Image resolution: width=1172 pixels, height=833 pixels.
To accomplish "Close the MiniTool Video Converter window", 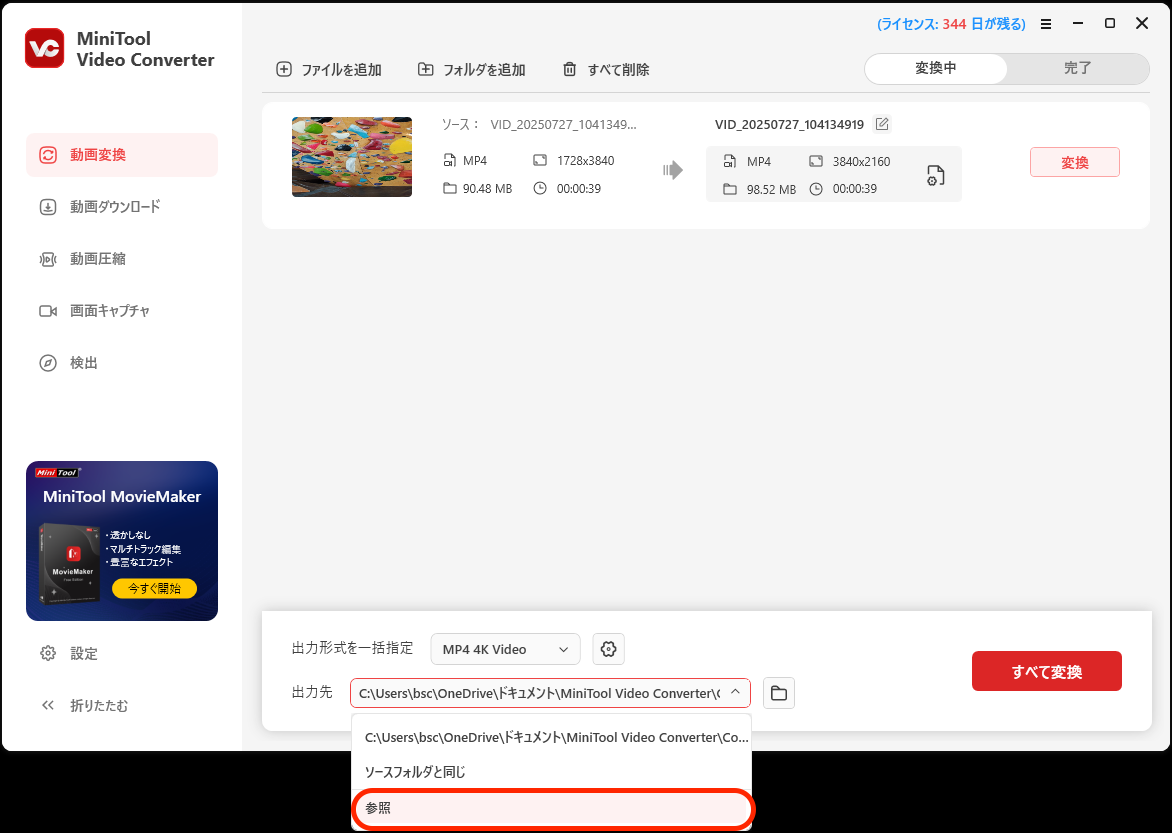I will 1142,23.
